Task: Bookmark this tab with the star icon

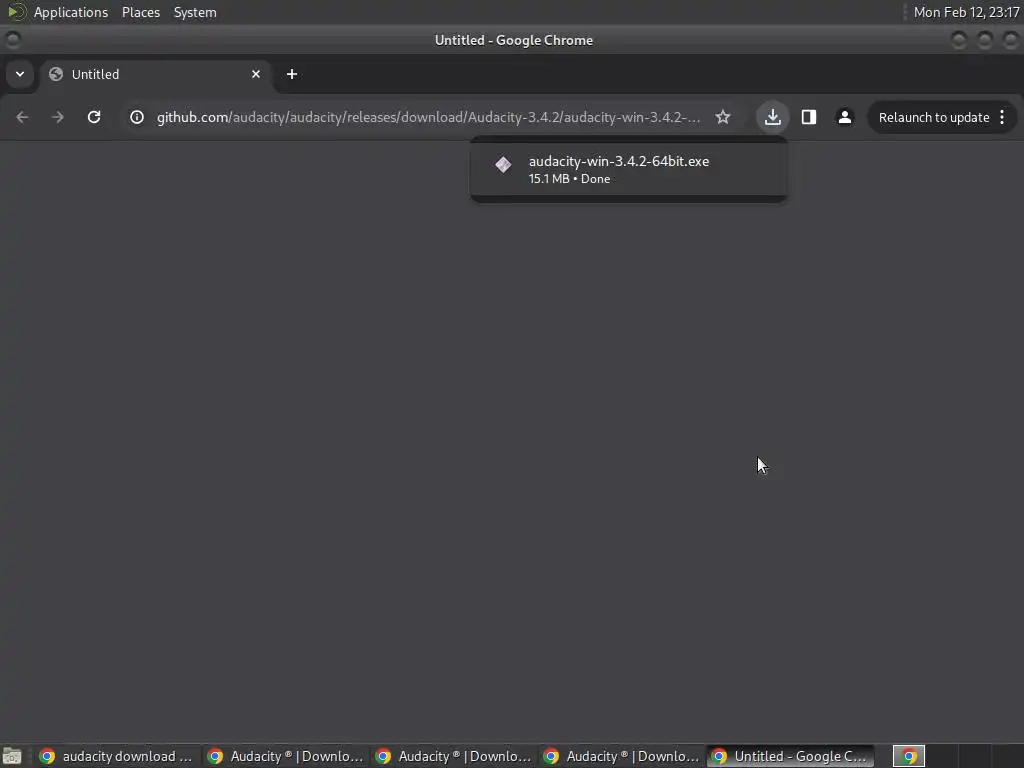Action: point(722,117)
